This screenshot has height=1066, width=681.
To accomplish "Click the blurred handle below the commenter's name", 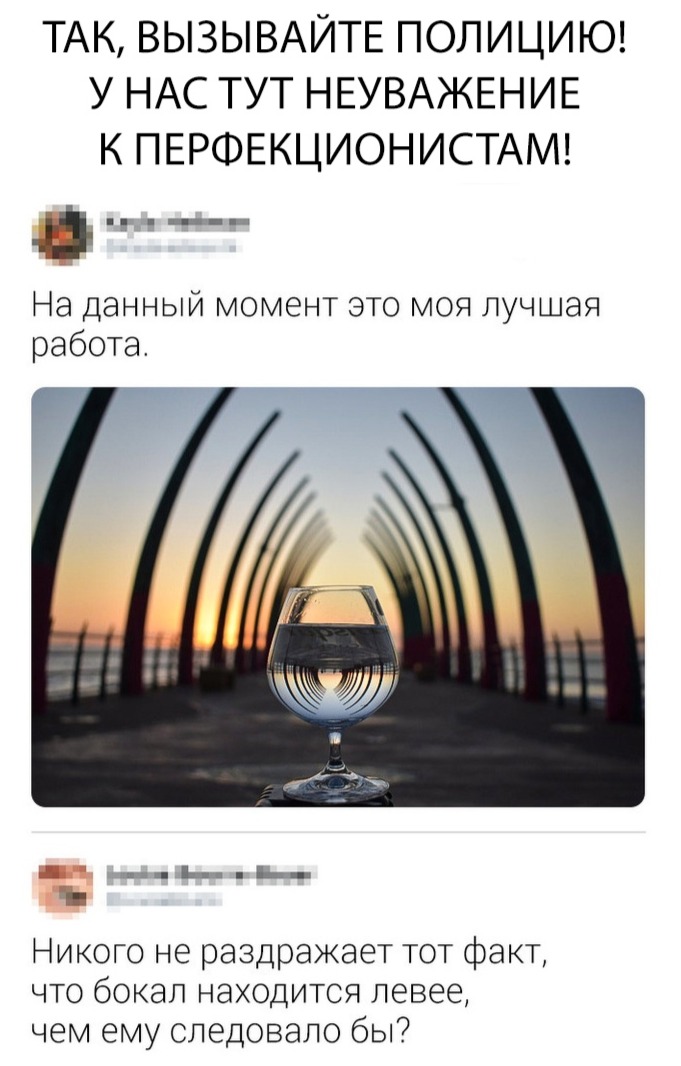I will coord(164,901).
